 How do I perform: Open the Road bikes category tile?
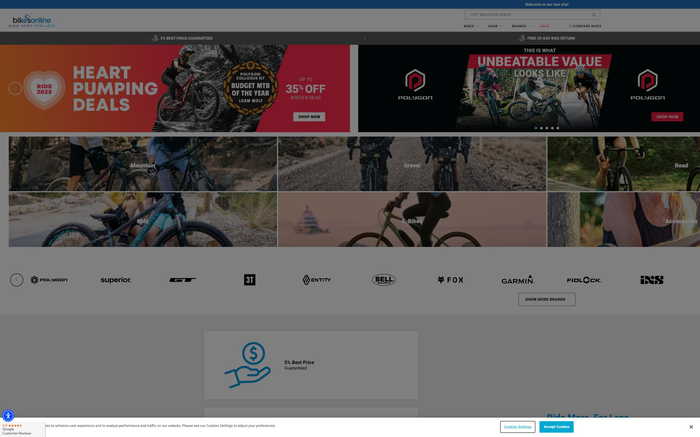[624, 164]
